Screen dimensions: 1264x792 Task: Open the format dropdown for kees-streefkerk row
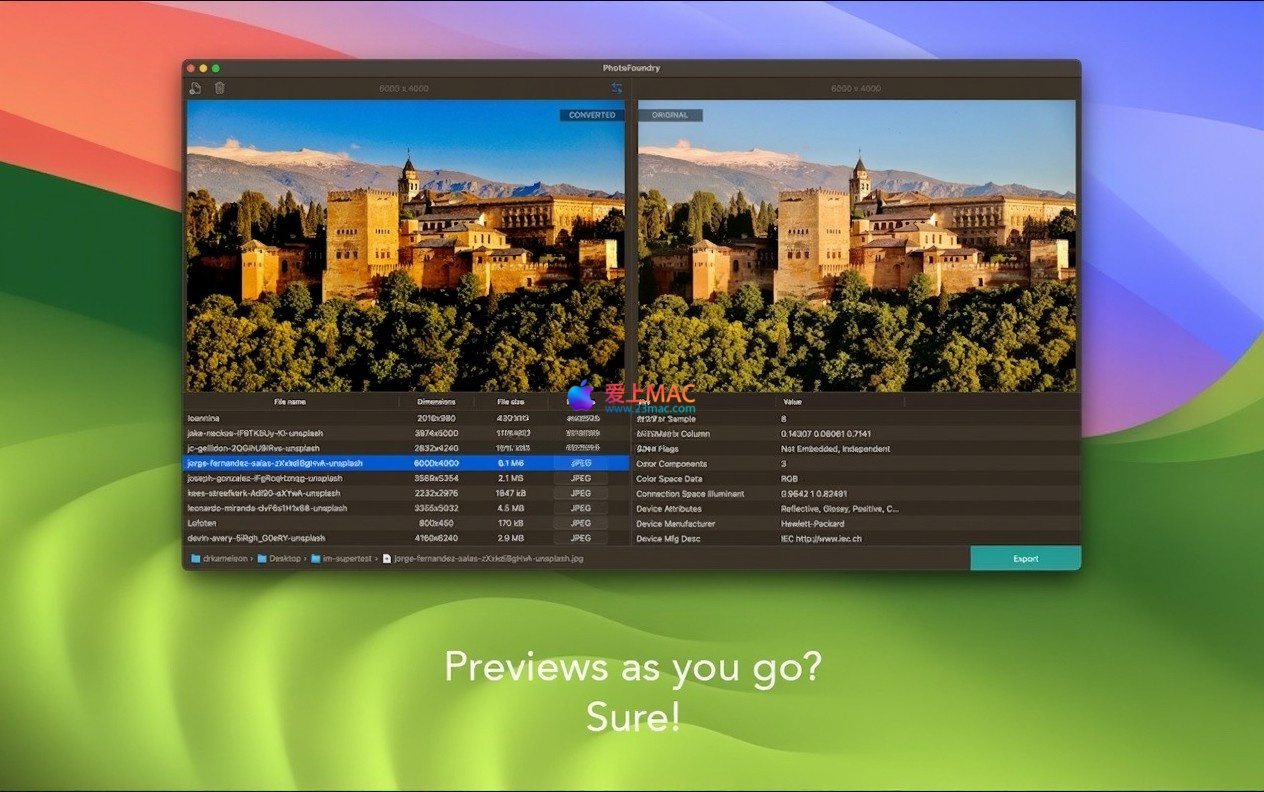click(581, 493)
